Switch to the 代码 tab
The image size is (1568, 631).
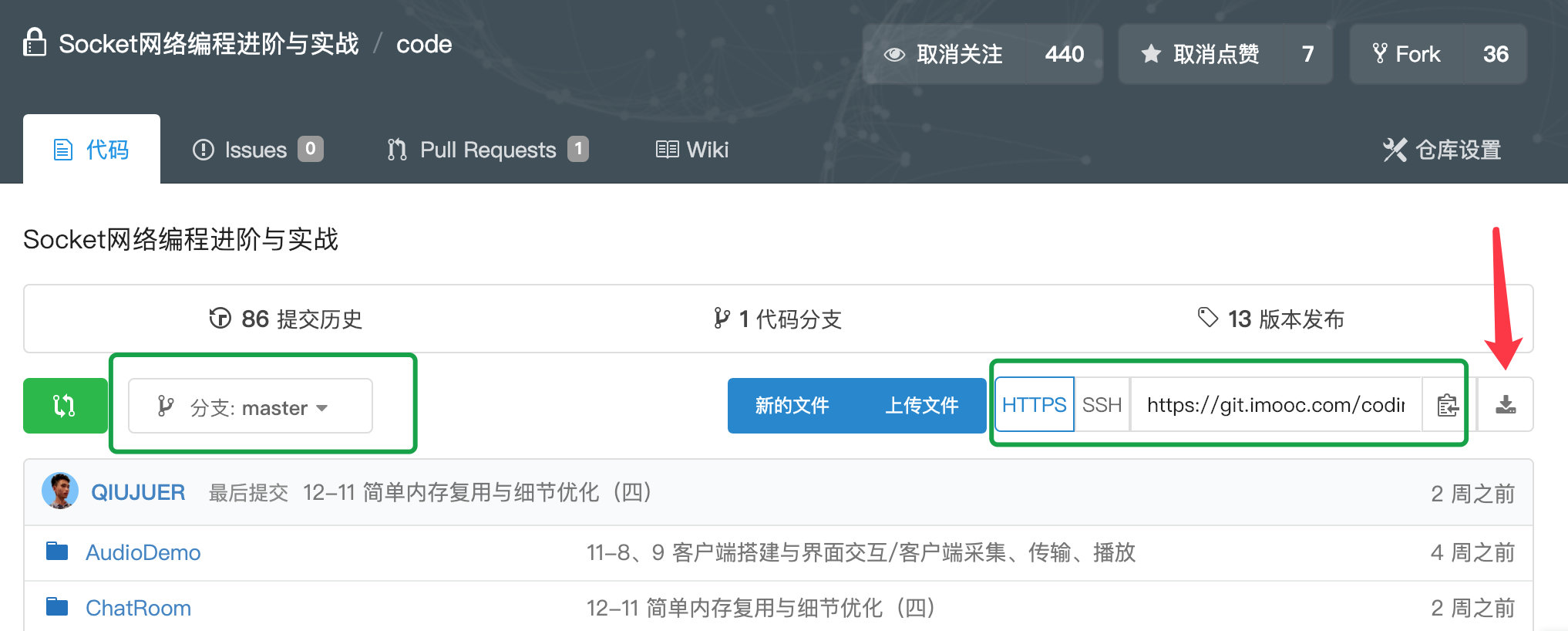(92, 149)
